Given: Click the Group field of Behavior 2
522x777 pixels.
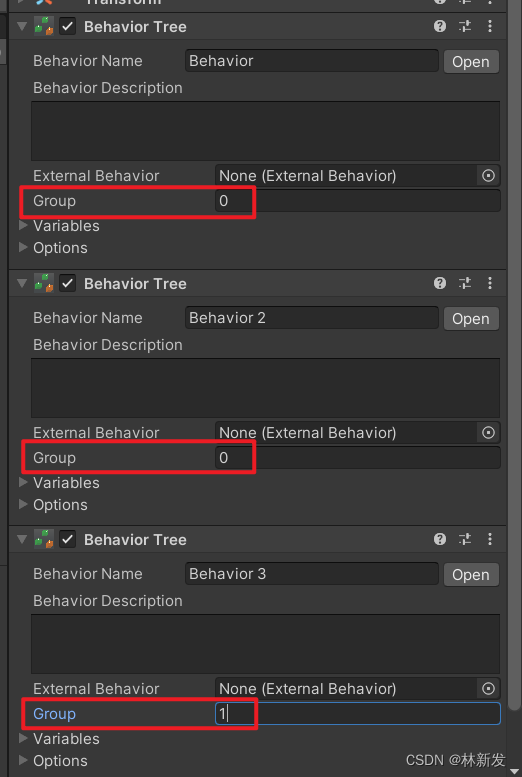Looking at the screenshot, I should point(357,458).
